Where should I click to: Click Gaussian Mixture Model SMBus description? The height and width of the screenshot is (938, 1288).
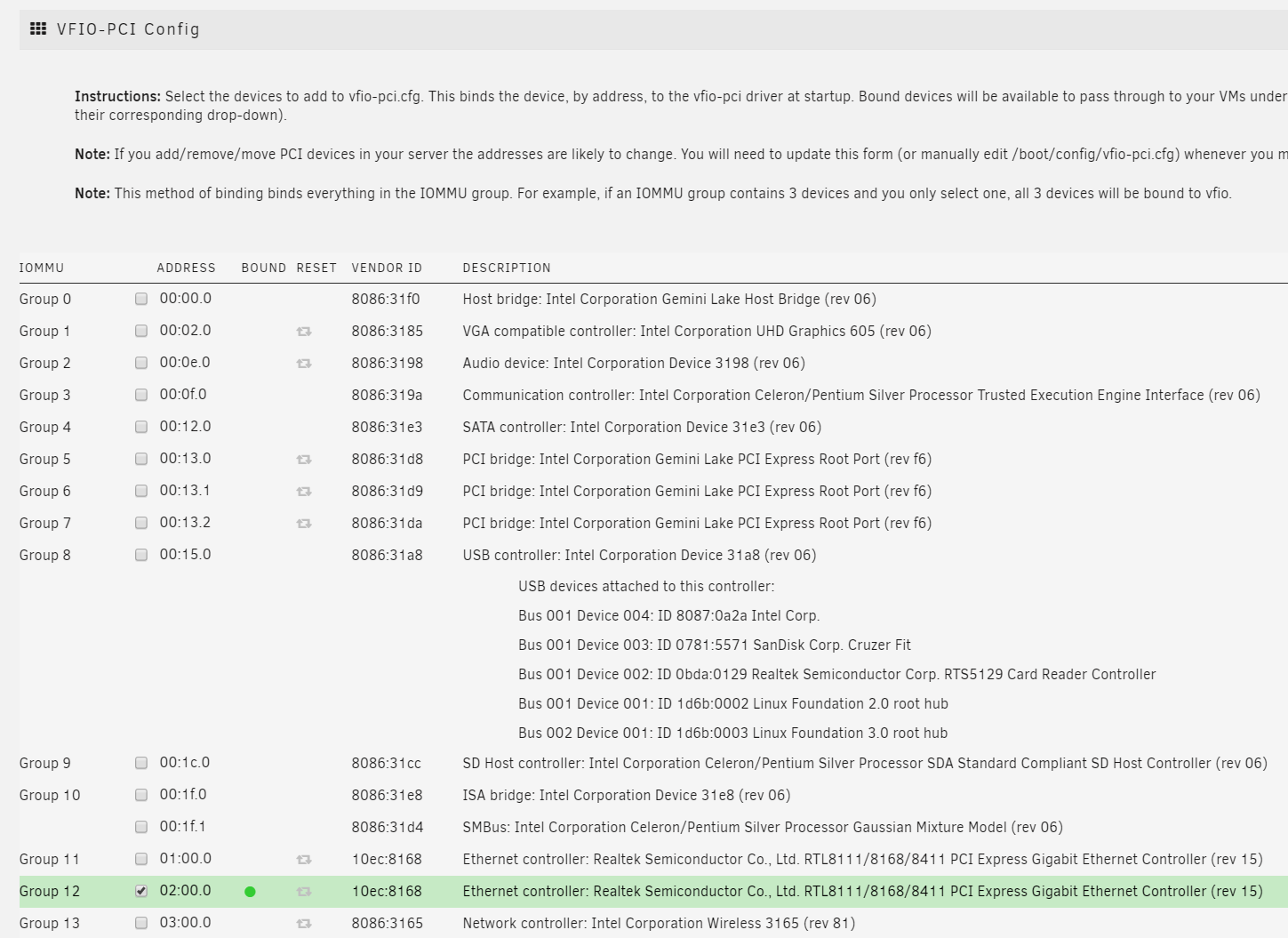(x=763, y=828)
